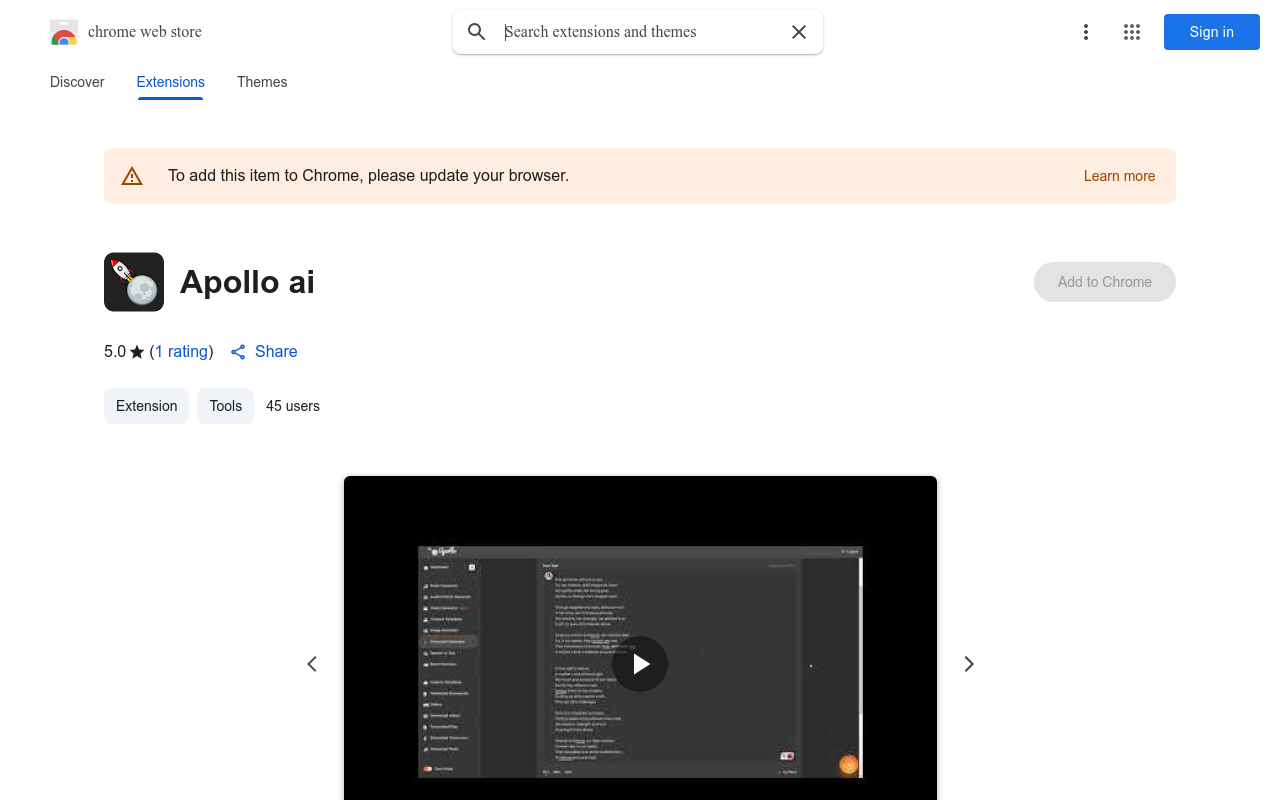
Task: Click the Share button
Action: [264, 352]
